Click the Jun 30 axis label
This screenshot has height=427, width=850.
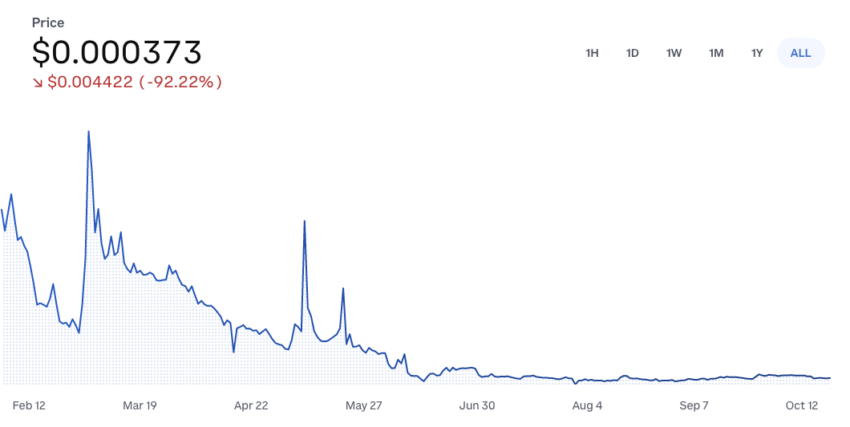pyautogui.click(x=477, y=405)
